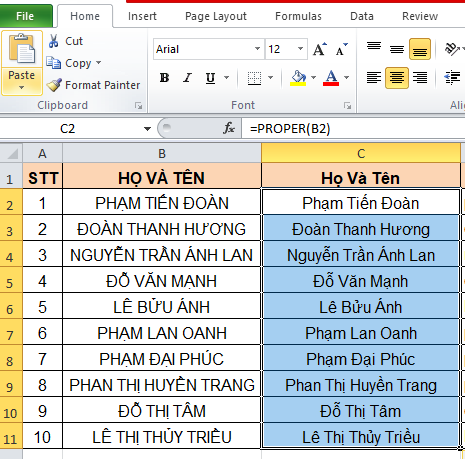Select the Format Painter brush
The width and height of the screenshot is (465, 459).
(x=54, y=85)
